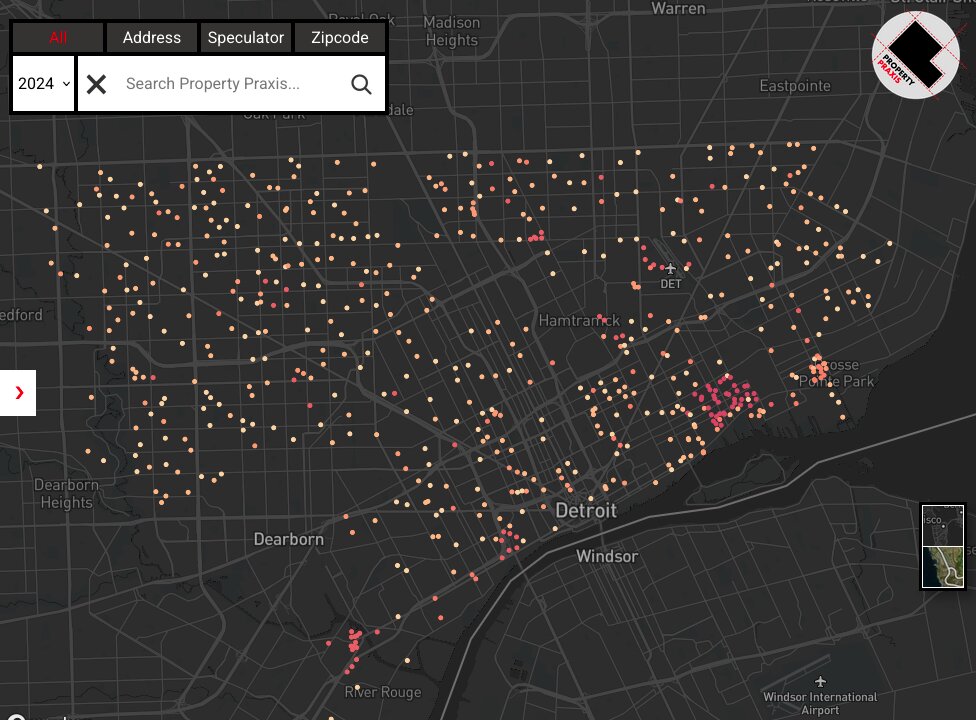Toggle the basemap satellite thumbnail
Screen dimensions: 976x720
pyautogui.click(x=943, y=547)
